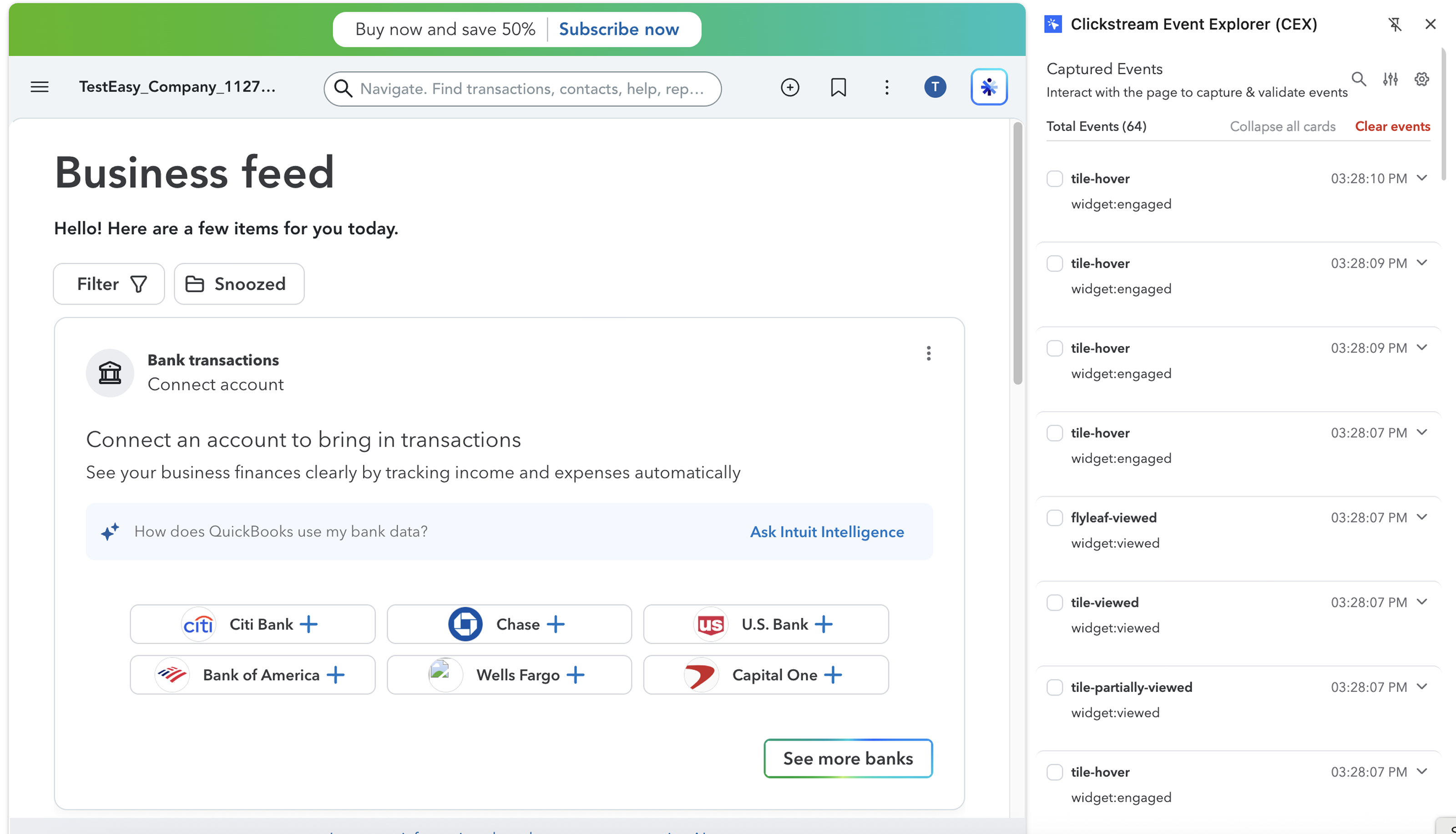Screen dimensions: 1456x834
Task: Expand the tile-viewed event card
Action: tap(1422, 602)
